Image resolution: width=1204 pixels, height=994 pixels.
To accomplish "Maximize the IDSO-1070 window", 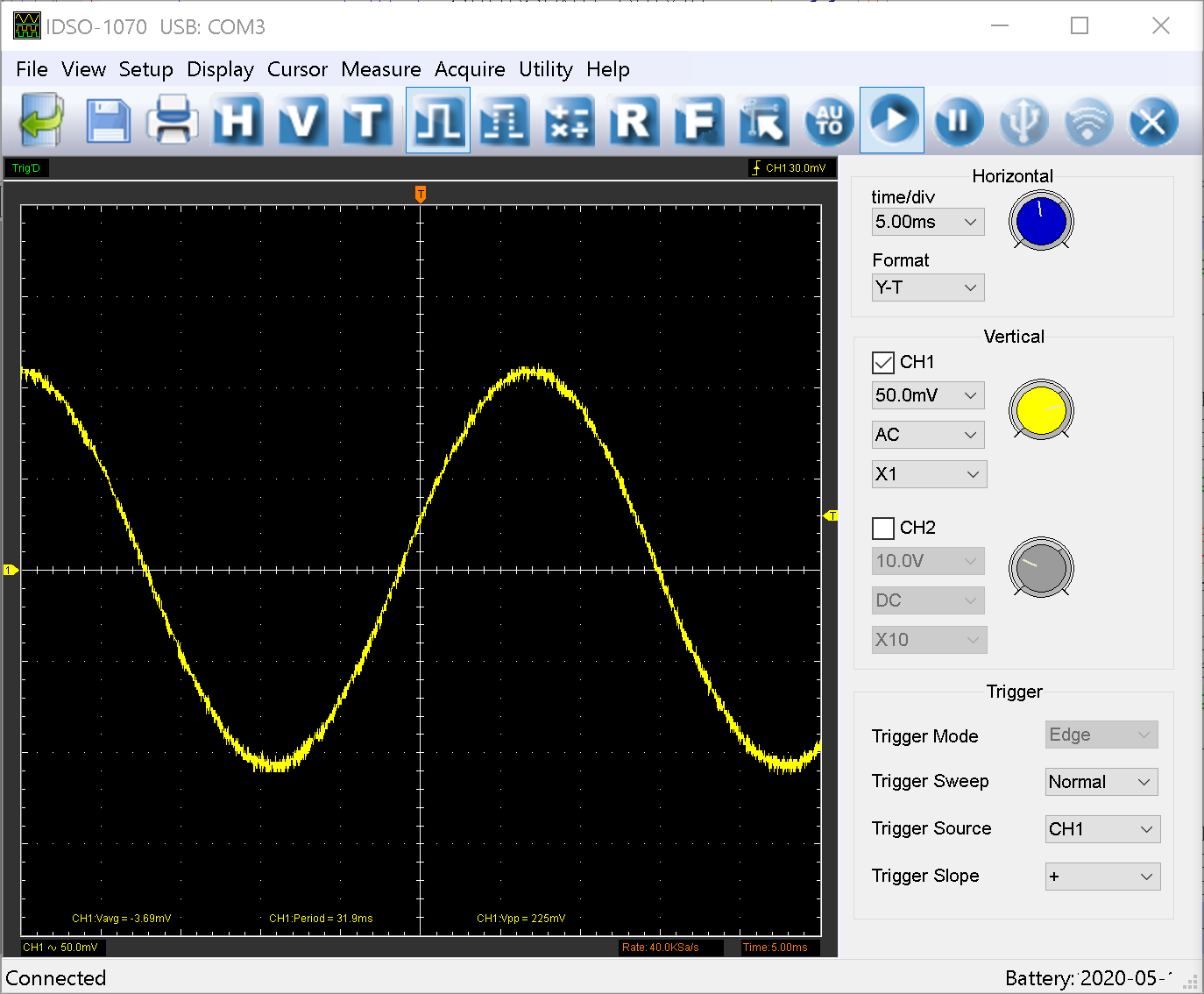I will (1080, 26).
